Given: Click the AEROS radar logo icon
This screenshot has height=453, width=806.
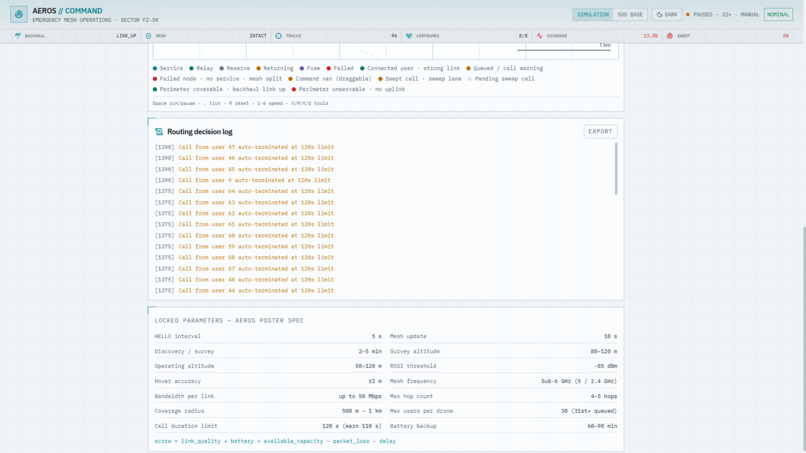Looking at the screenshot, I should 19,14.
